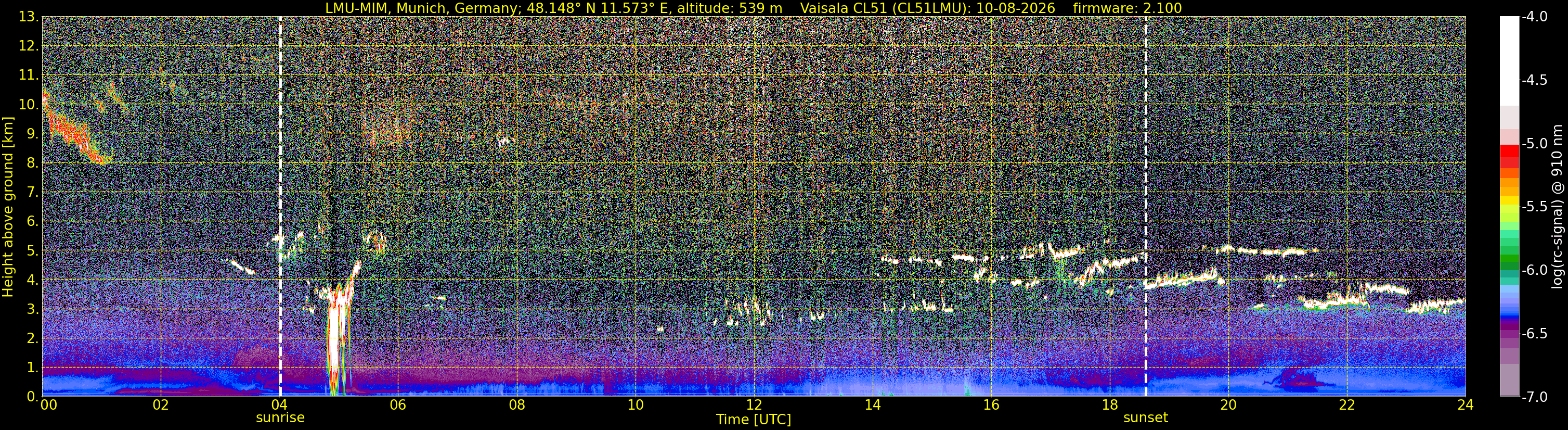1568x430 pixels.
Task: Click the height axis tick "2."
Action: 33,339
